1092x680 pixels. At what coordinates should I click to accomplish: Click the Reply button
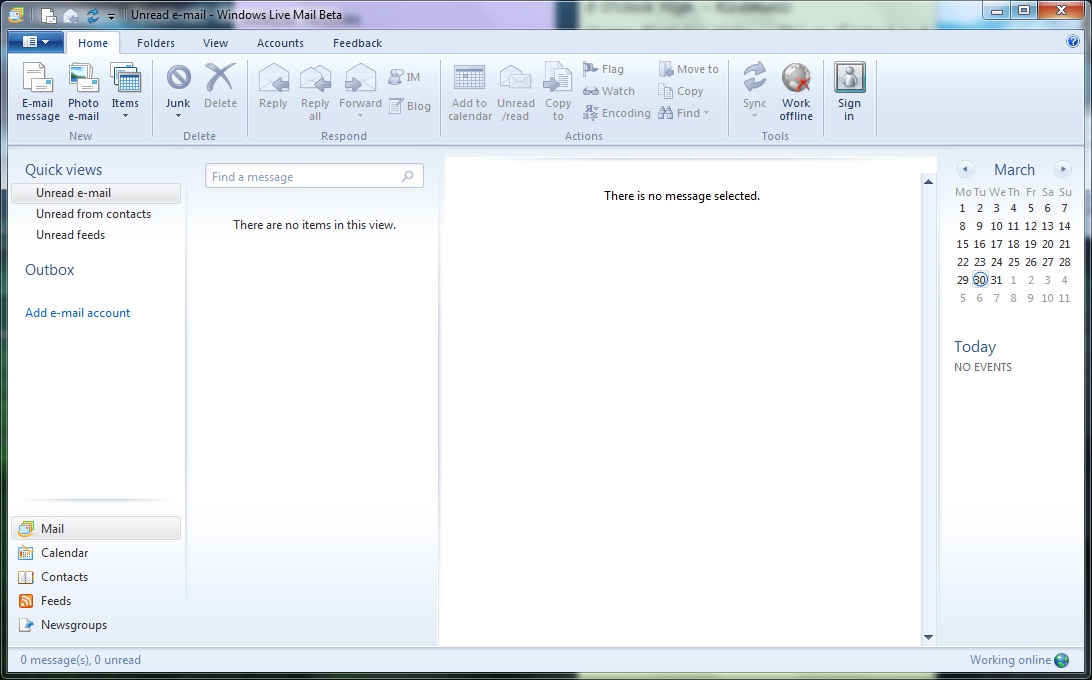point(273,86)
